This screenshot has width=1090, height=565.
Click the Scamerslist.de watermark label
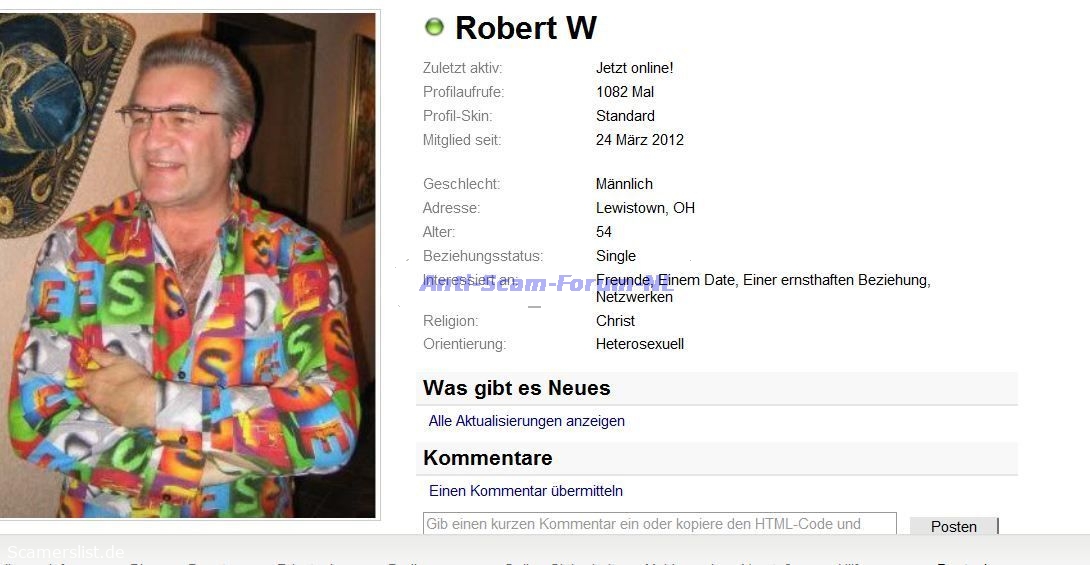point(65,552)
